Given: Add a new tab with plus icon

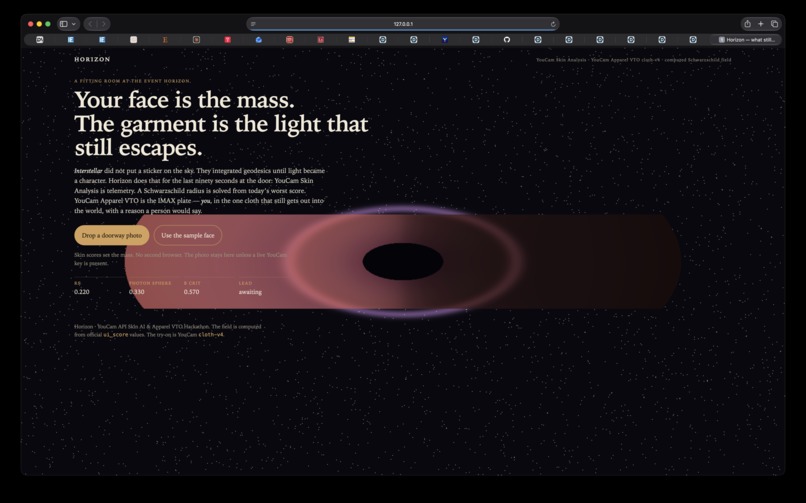Looking at the screenshot, I should [x=761, y=24].
